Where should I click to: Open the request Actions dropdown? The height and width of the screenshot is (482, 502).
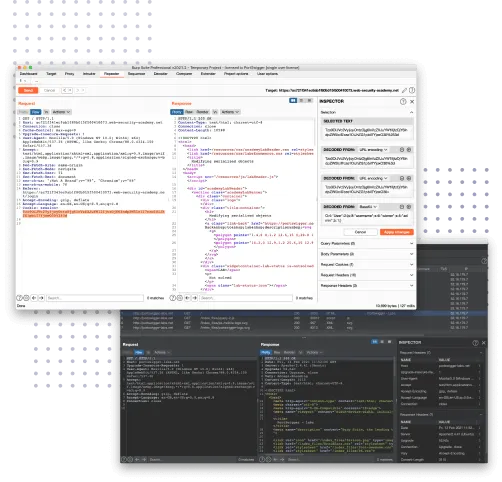tap(61, 112)
